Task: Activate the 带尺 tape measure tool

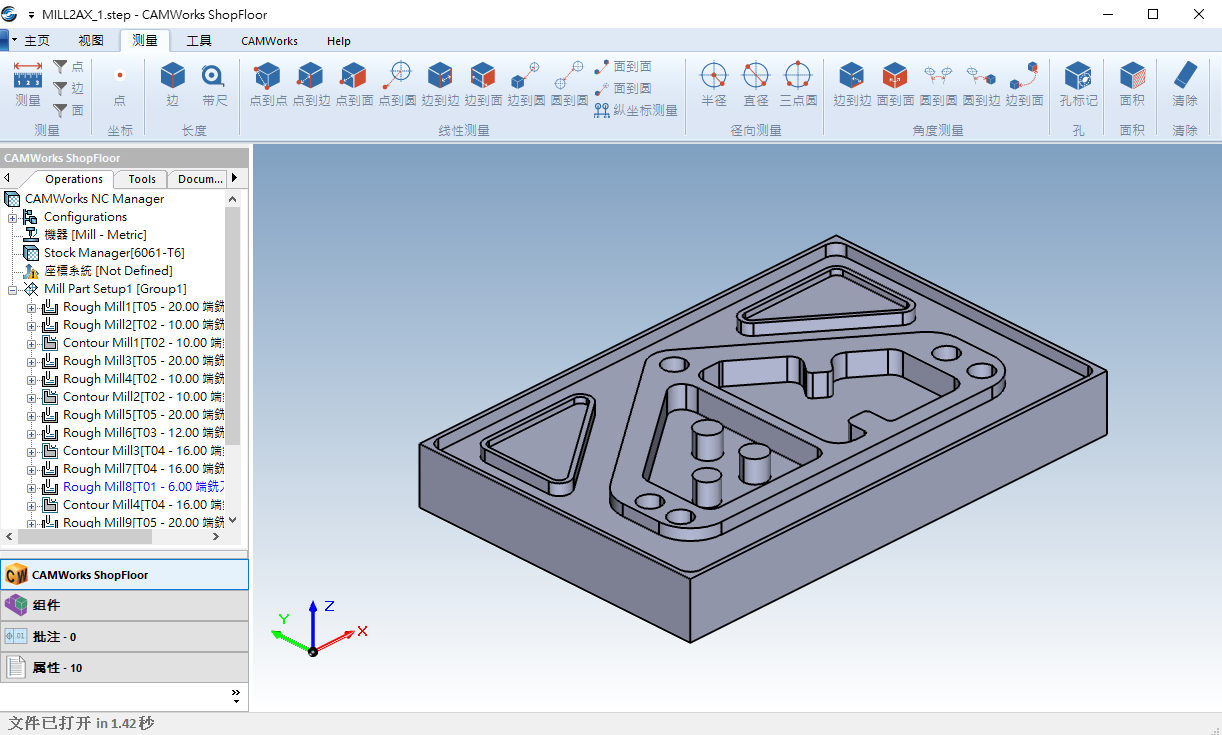Action: pos(215,83)
